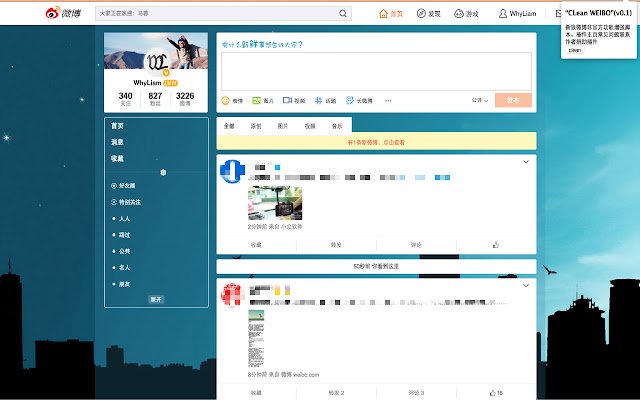Start a long post with the 长微博 icon

point(359,100)
